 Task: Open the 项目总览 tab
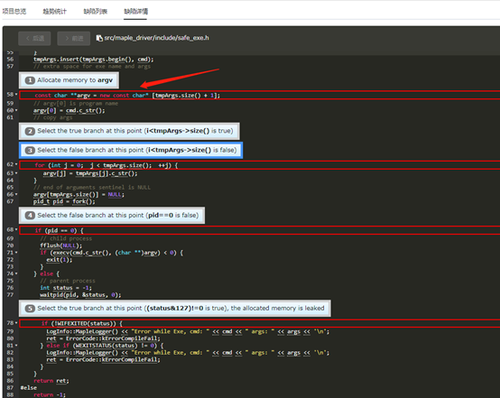tap(14, 11)
